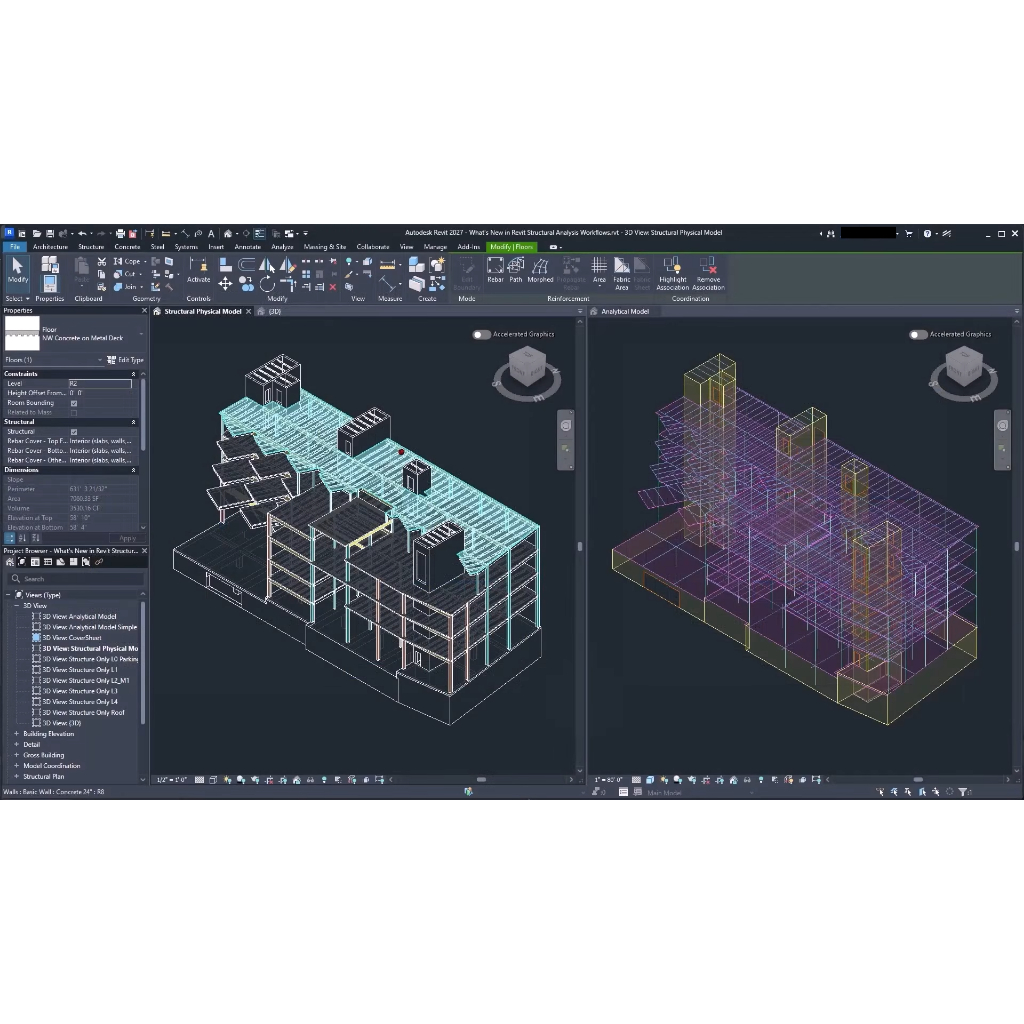Toggle Accelerated Graphics in Analytical Model view
The width and height of the screenshot is (1024, 1024).
pos(918,334)
